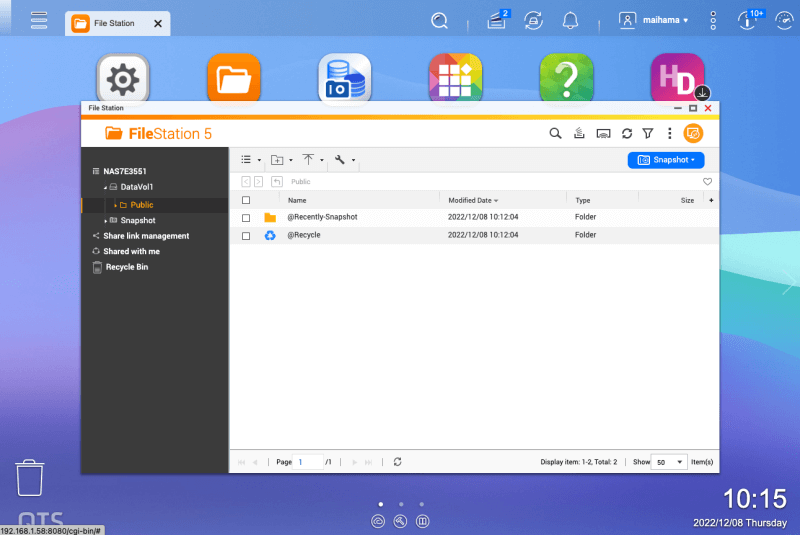The width and height of the screenshot is (800, 535).
Task: Open the more options dots in top bar
Action: click(713, 20)
